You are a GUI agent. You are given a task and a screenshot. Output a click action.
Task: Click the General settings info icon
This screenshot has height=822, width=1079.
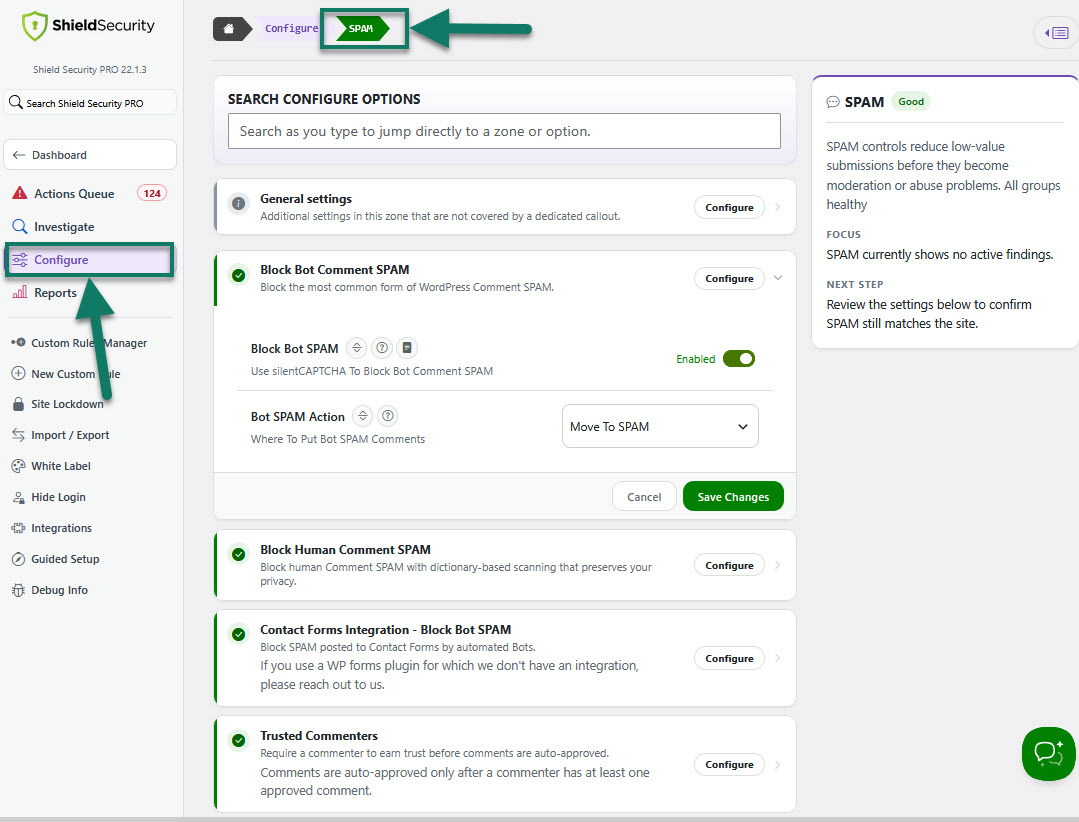point(238,204)
